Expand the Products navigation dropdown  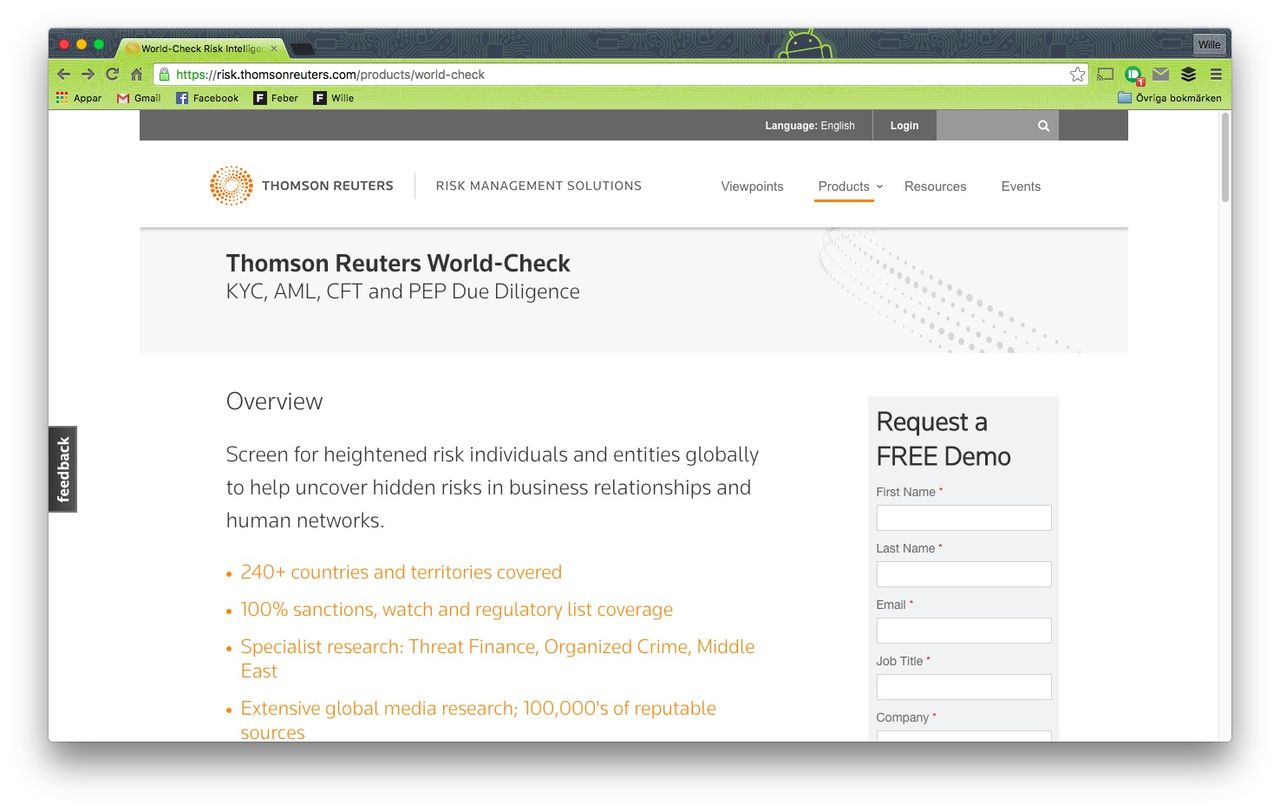pos(849,186)
